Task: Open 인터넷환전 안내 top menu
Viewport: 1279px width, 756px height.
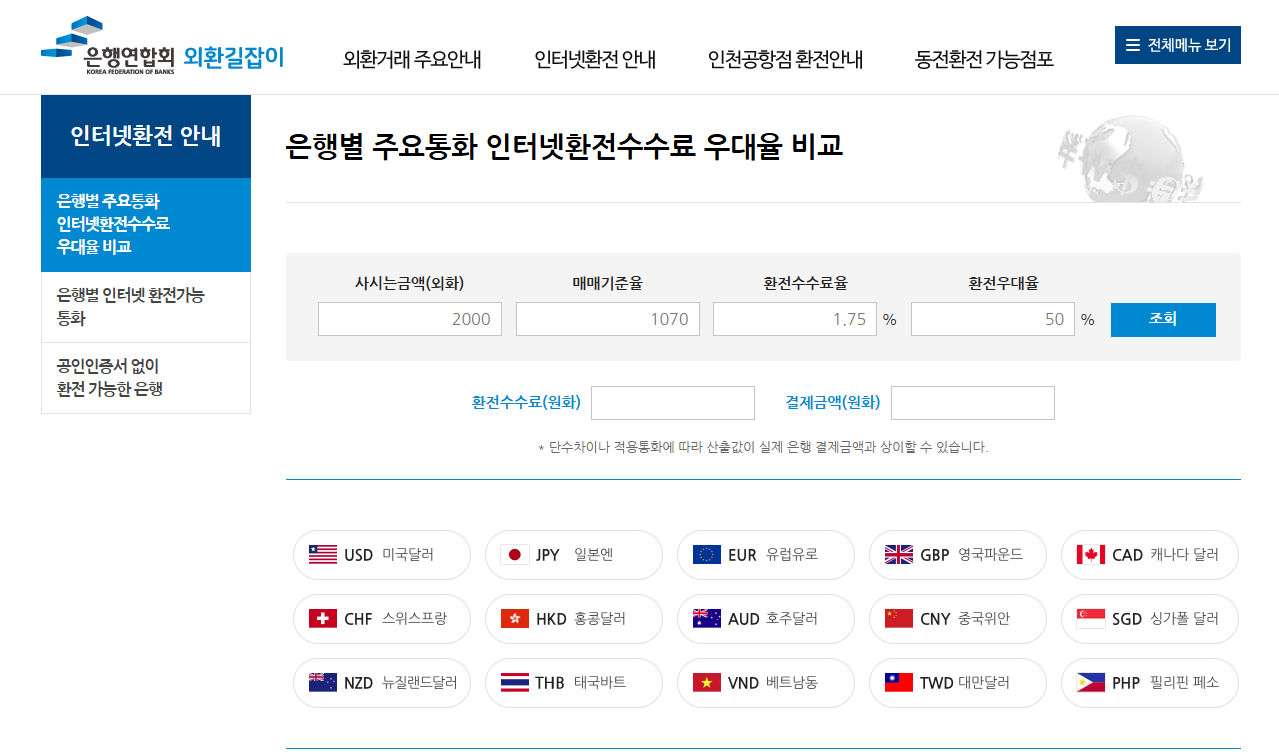Action: [595, 60]
